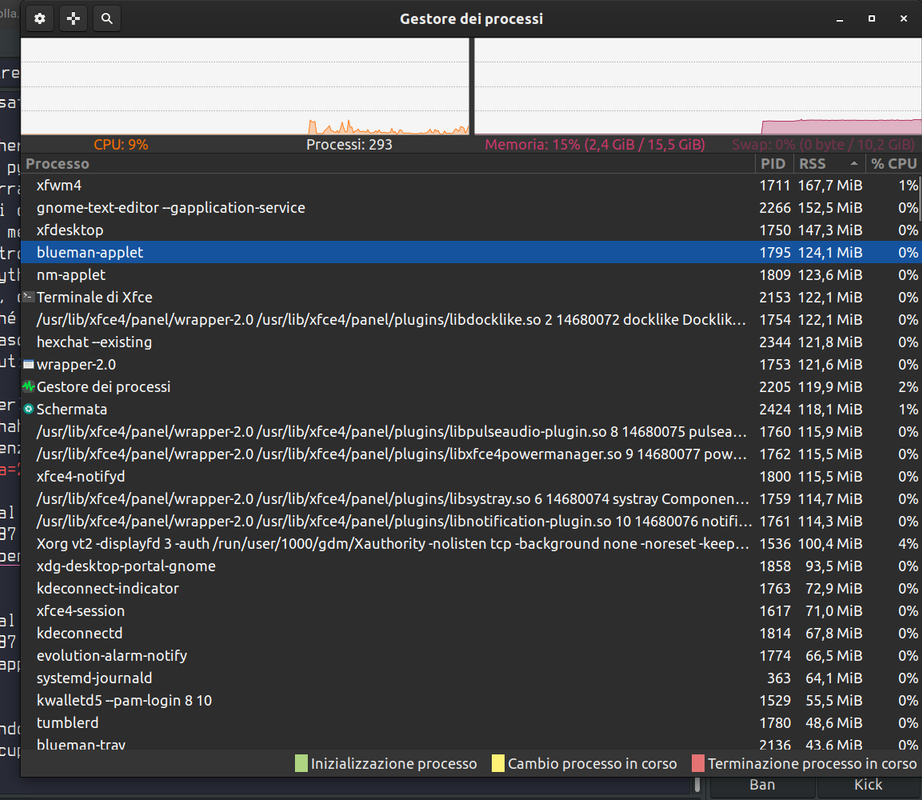Click the CPU usage graph
Image resolution: width=922 pixels, height=800 pixels.
pos(245,86)
